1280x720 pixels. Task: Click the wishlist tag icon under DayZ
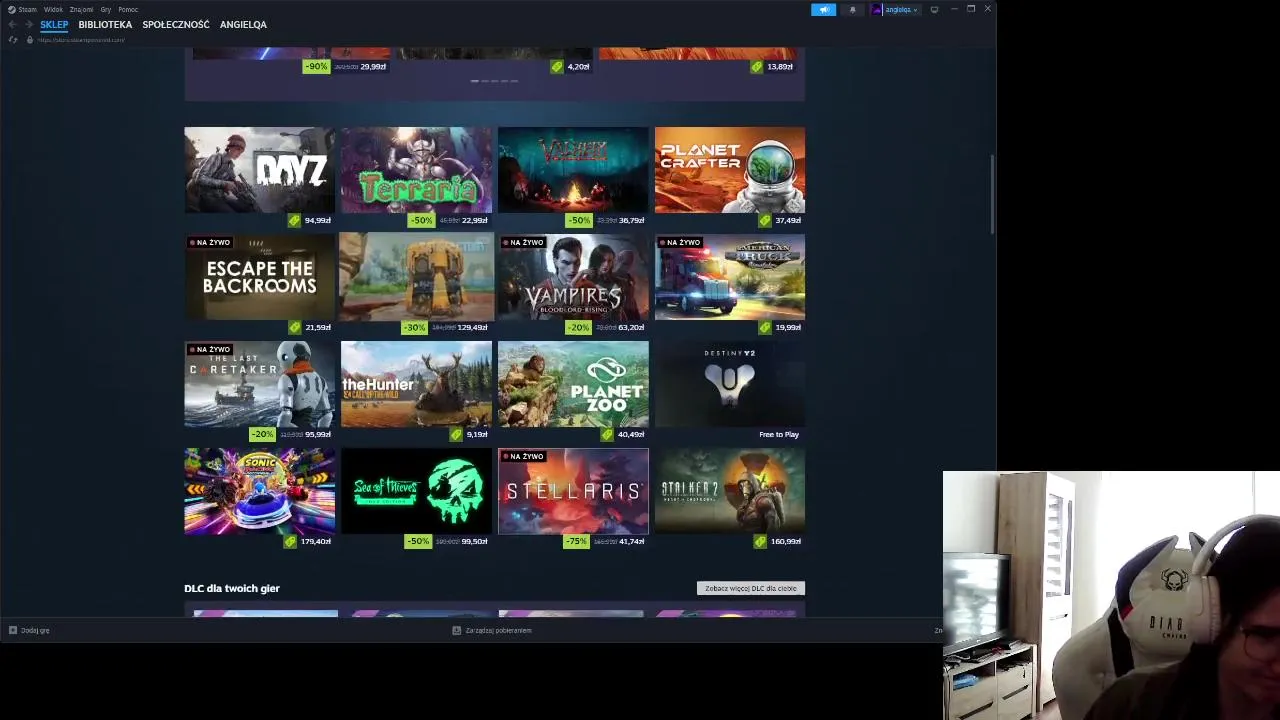[294, 220]
